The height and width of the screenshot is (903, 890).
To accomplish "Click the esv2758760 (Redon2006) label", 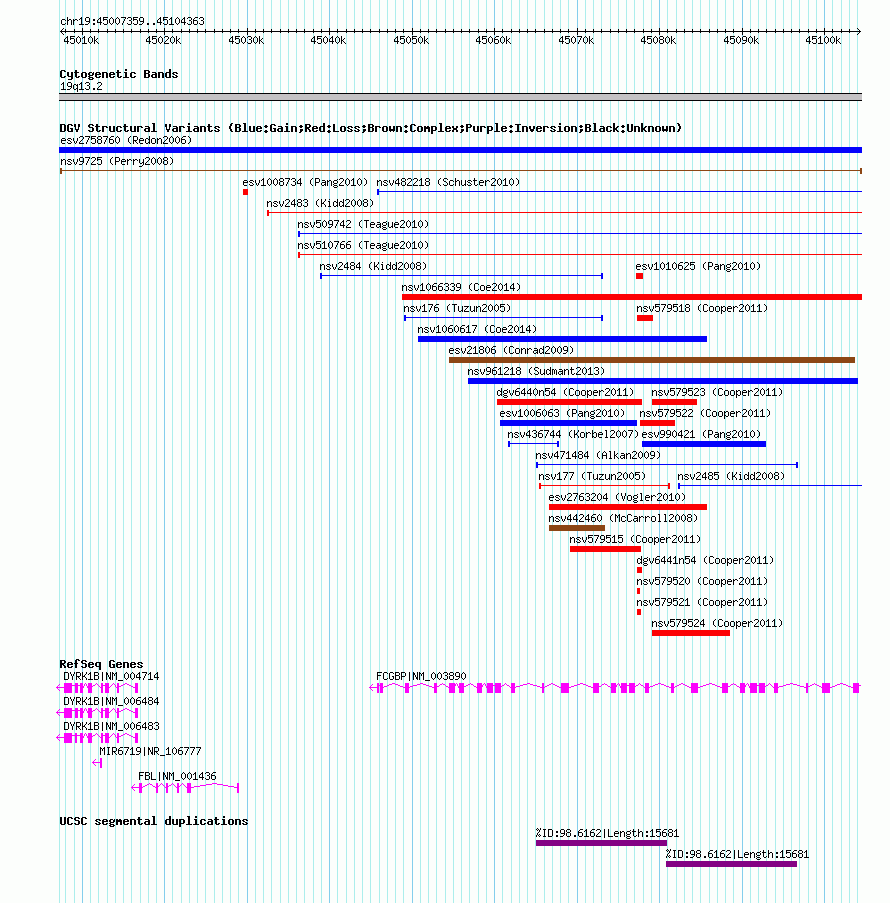I will (x=126, y=141).
